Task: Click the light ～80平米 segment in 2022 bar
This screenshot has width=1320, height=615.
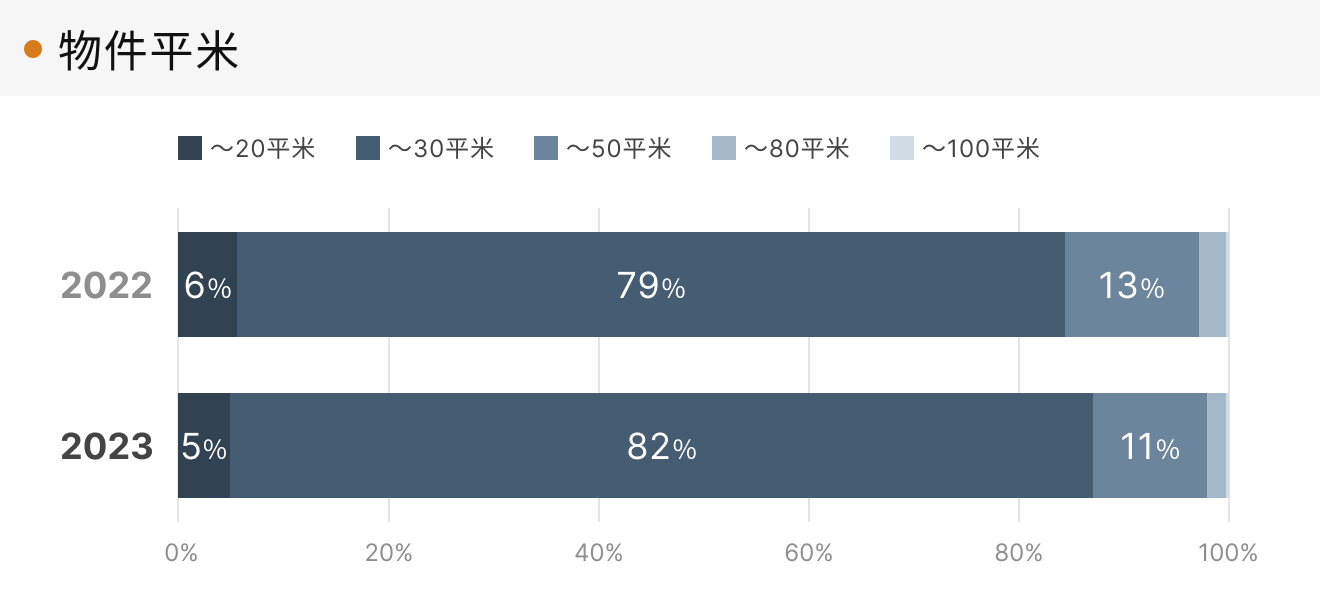Action: click(1212, 285)
